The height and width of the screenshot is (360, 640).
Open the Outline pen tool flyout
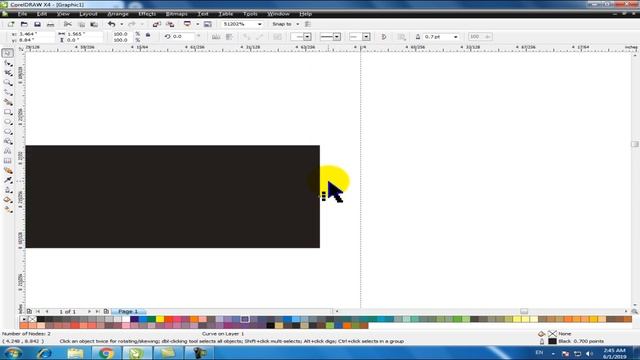point(8,191)
